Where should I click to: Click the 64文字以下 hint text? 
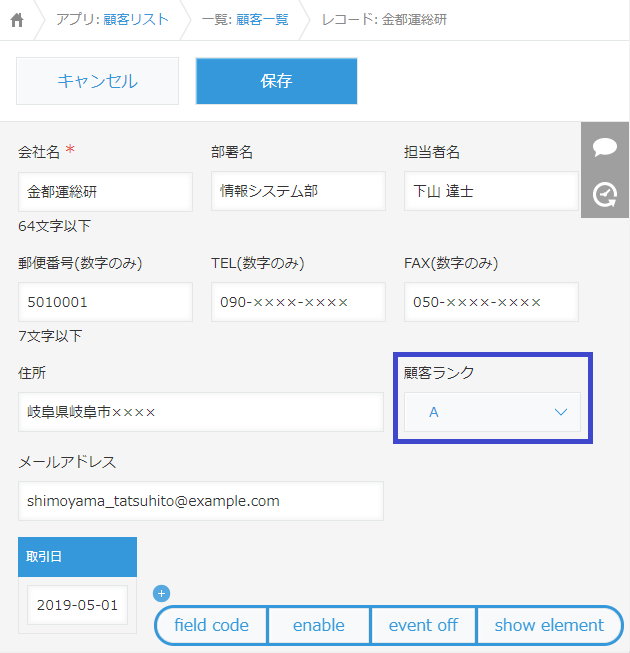pos(54,226)
